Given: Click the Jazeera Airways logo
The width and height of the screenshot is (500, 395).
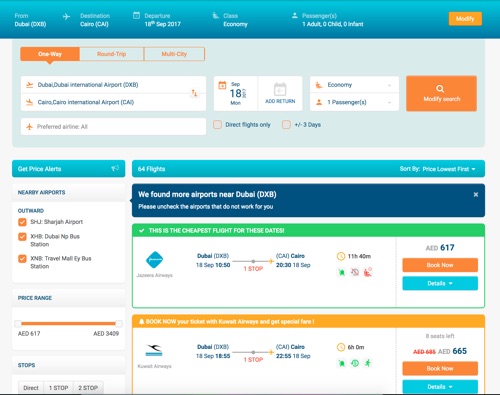Looking at the screenshot, I should pos(154,260).
